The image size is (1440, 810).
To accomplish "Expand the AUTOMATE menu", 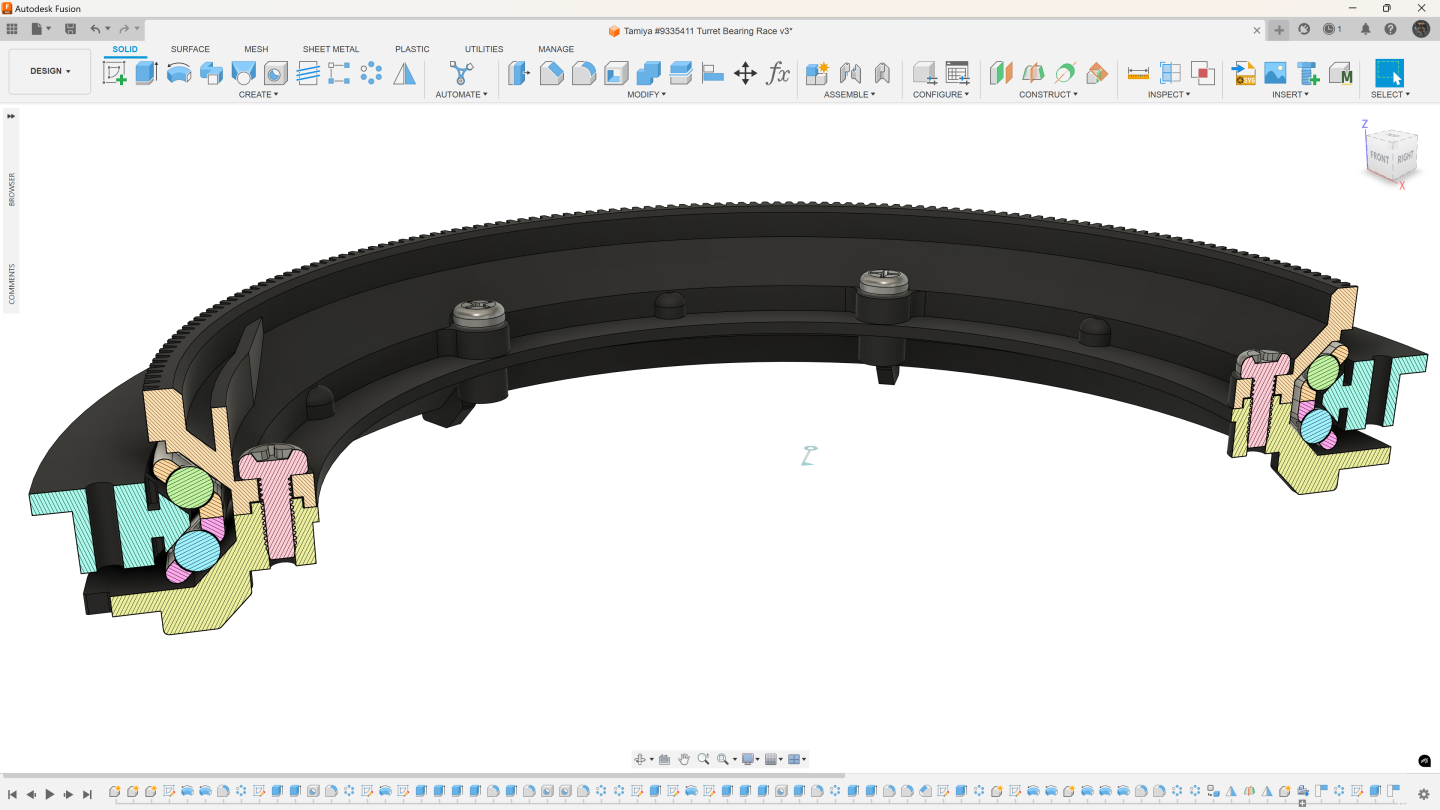I will pos(461,95).
